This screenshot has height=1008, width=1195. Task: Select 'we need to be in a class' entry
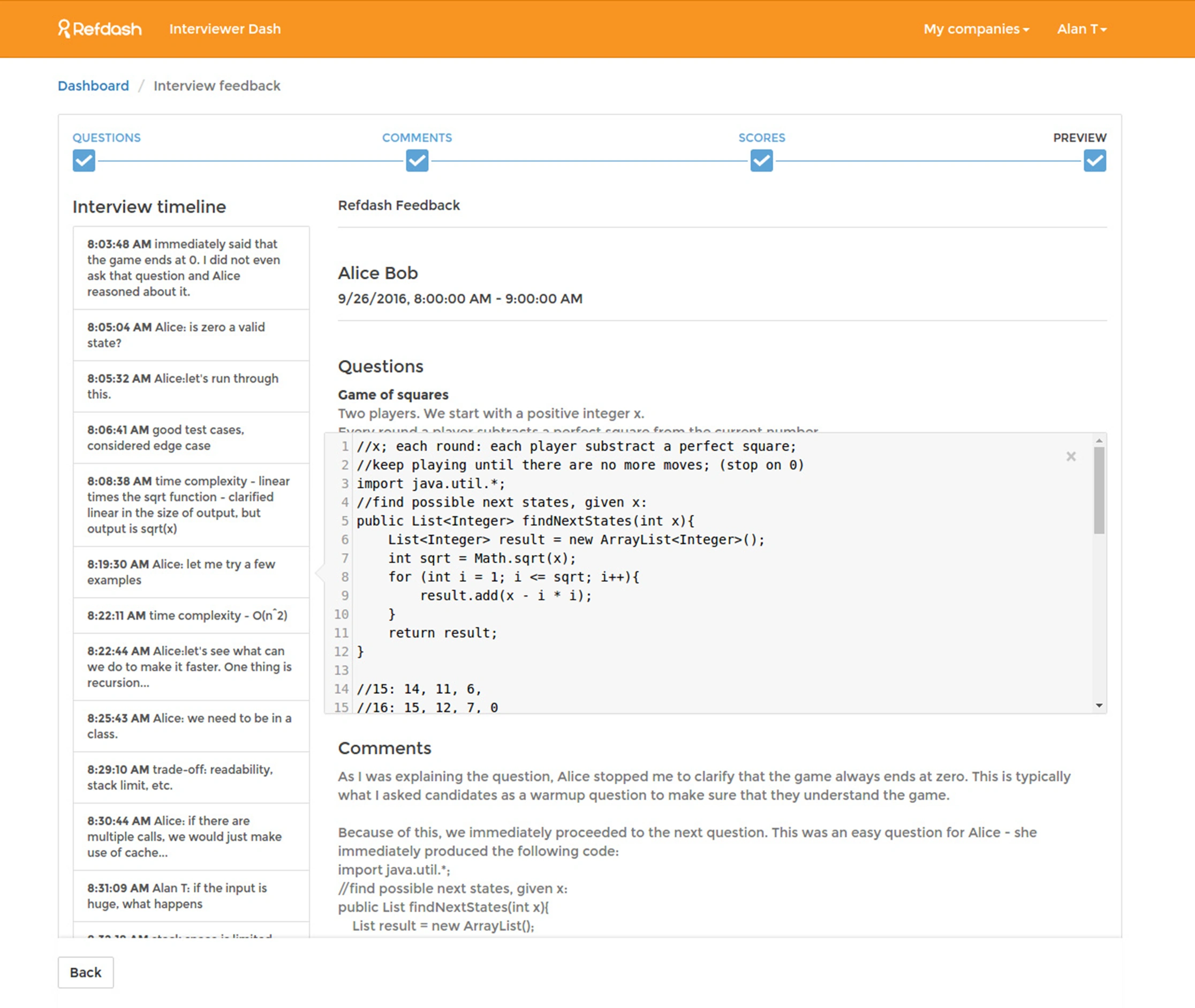tap(192, 726)
